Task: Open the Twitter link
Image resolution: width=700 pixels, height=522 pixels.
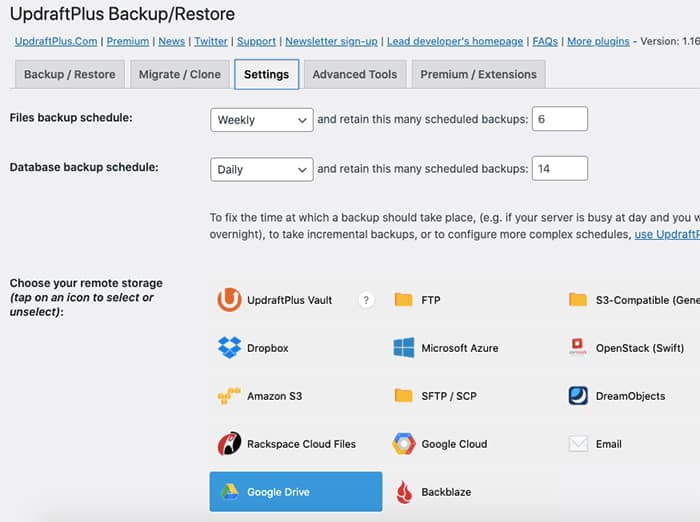Action: [211, 42]
